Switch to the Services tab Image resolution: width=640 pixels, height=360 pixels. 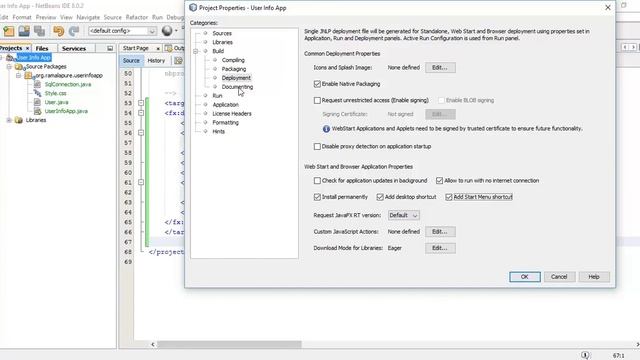click(x=74, y=48)
